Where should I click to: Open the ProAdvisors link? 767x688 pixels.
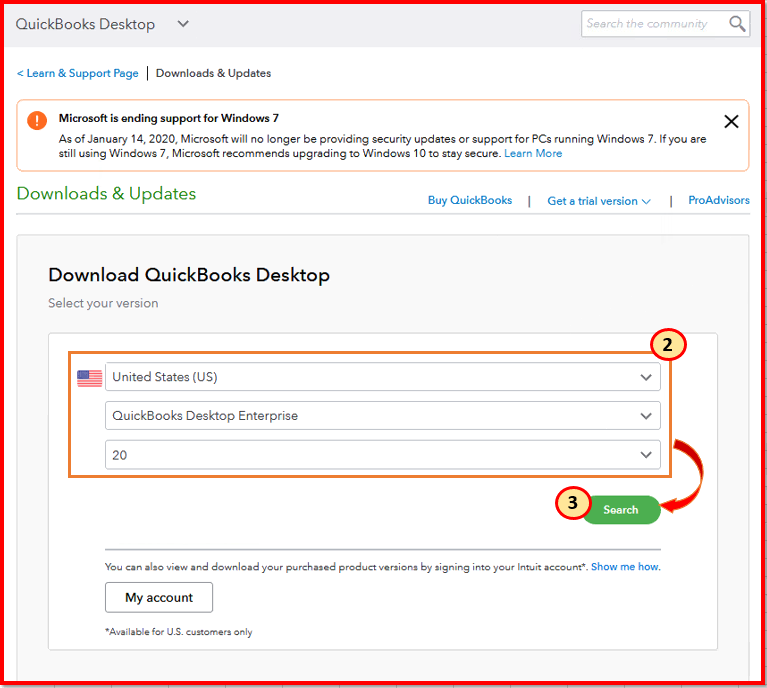tap(719, 200)
